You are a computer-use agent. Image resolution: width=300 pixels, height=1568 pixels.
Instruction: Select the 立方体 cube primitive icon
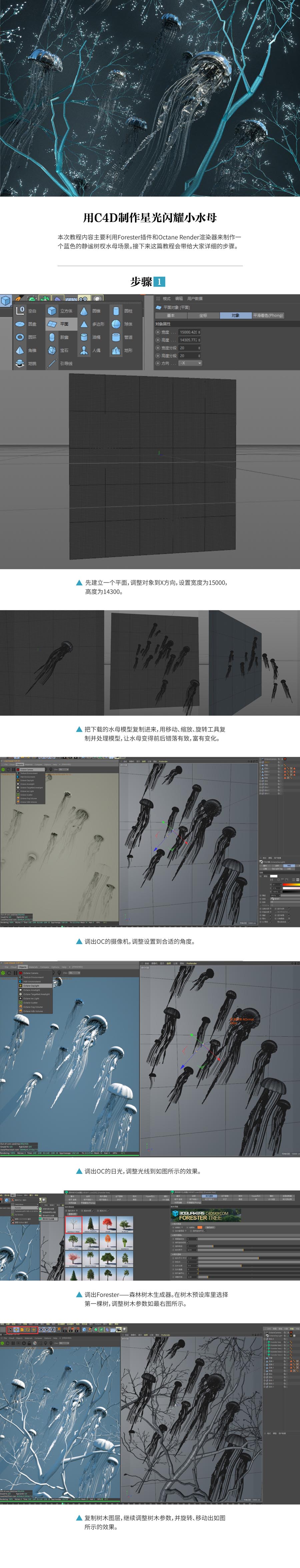[52, 311]
